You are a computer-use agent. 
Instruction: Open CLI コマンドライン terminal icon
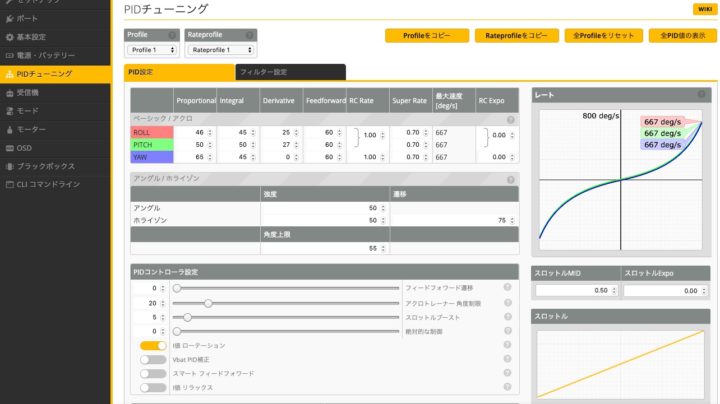coord(10,184)
